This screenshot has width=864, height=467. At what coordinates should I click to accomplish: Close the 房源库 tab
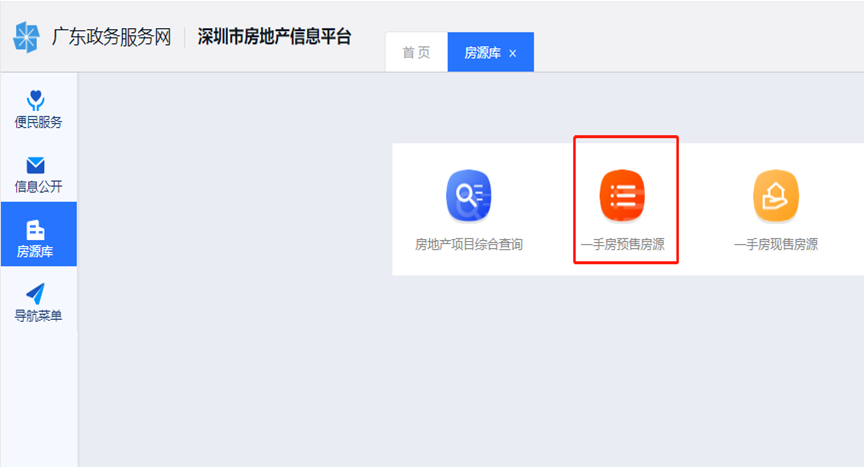click(512, 53)
